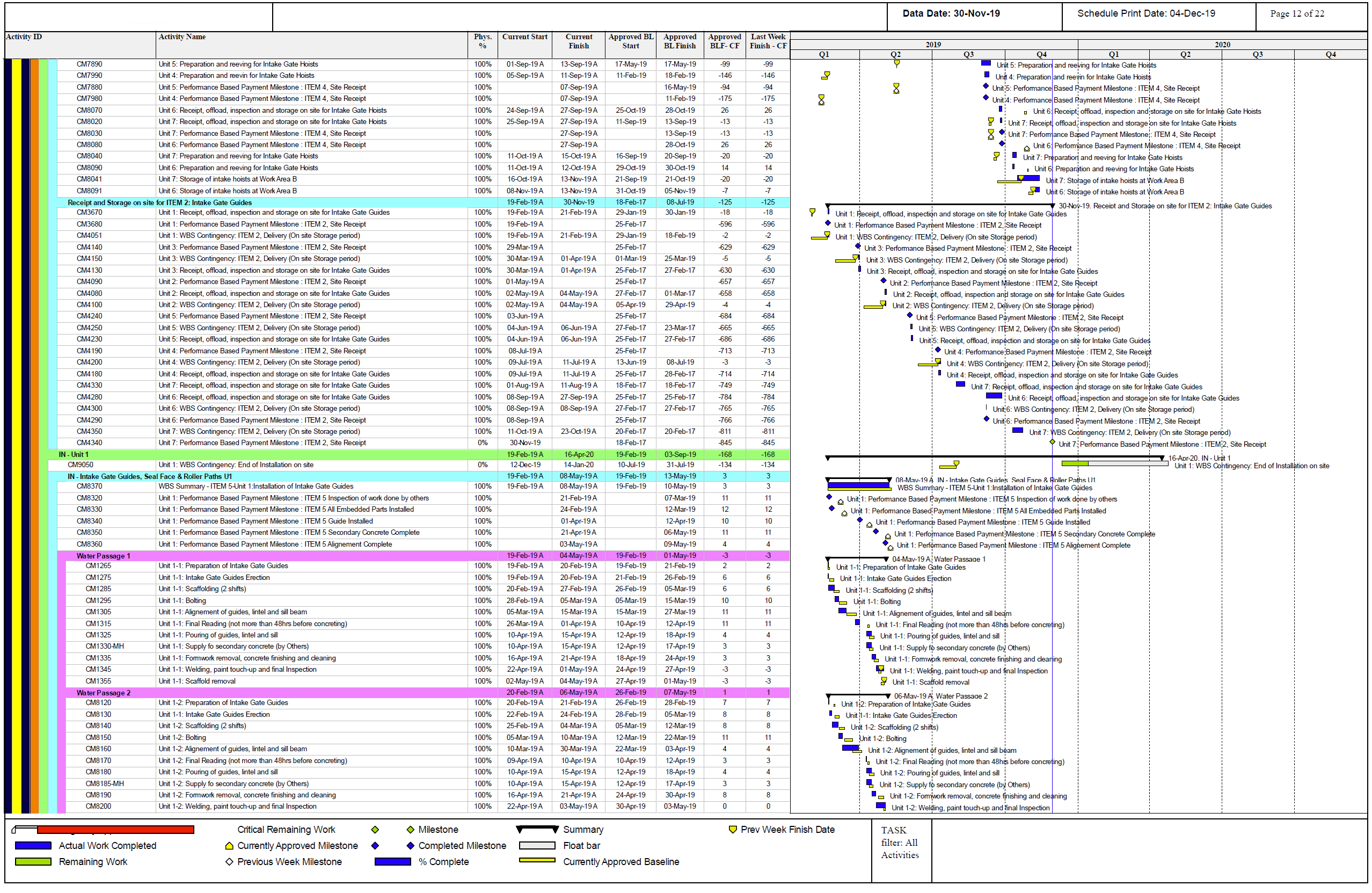Click Gantt label '04-May-19 A, Water Passage 1'

(x=938, y=560)
